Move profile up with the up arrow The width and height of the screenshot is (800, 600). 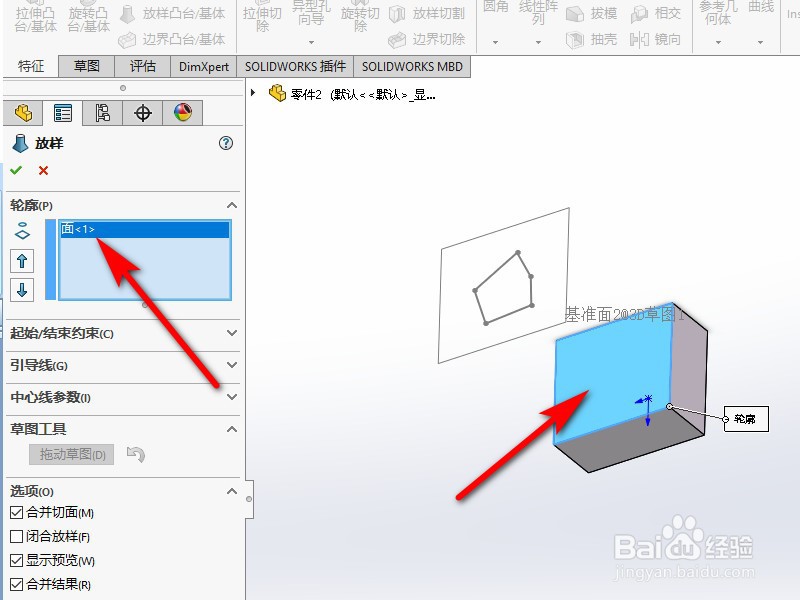(x=22, y=261)
